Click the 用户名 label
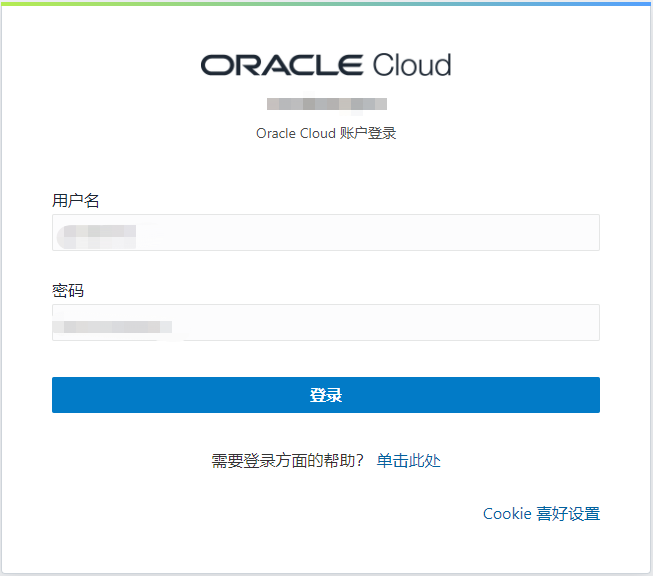 click(75, 200)
